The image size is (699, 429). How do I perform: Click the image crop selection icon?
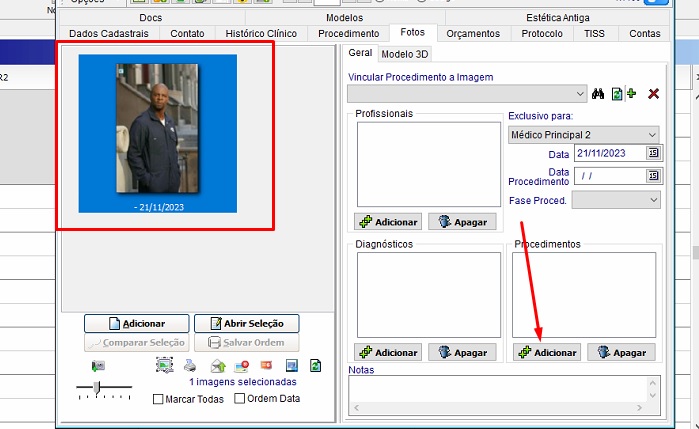164,366
